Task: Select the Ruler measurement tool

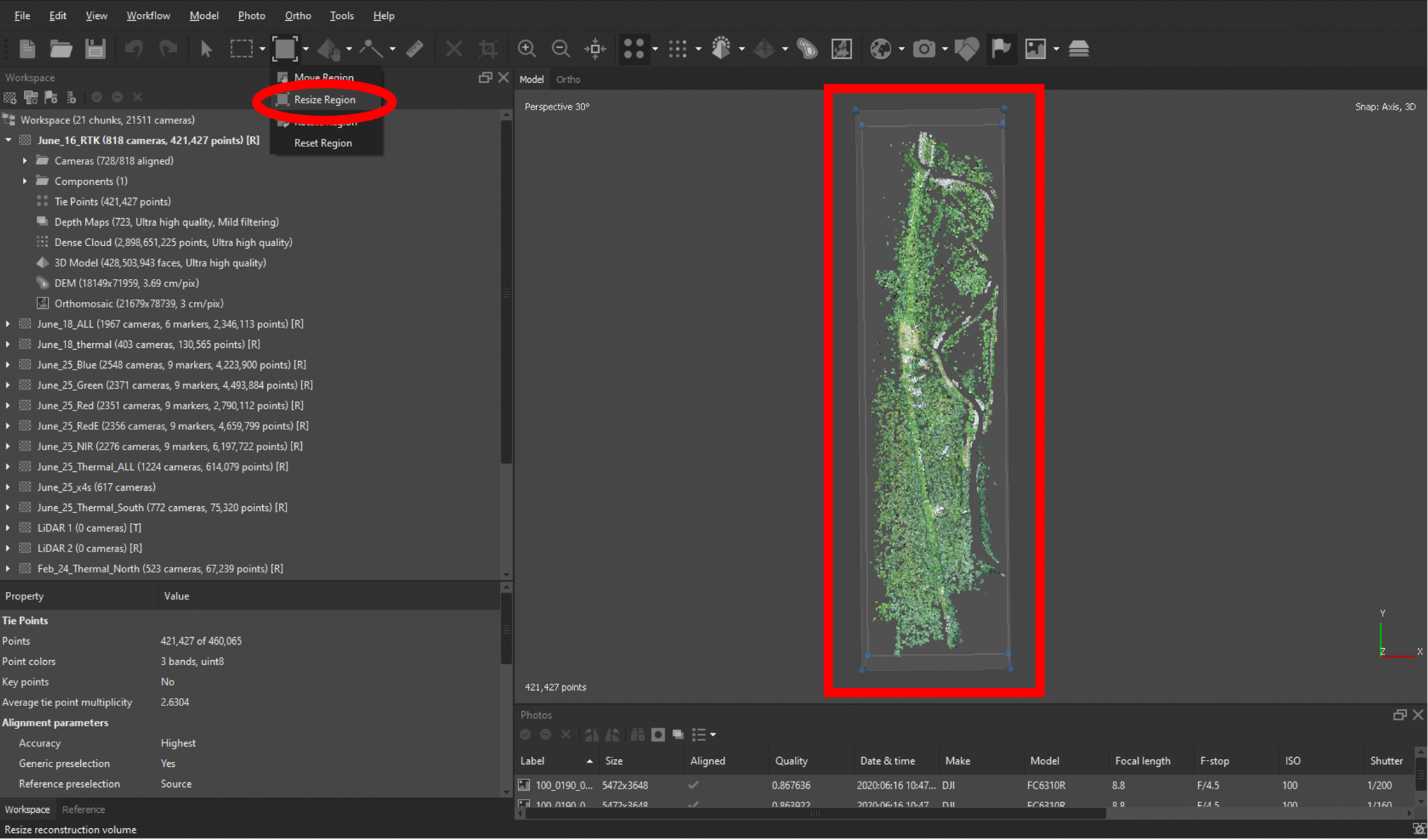Action: pos(415,49)
